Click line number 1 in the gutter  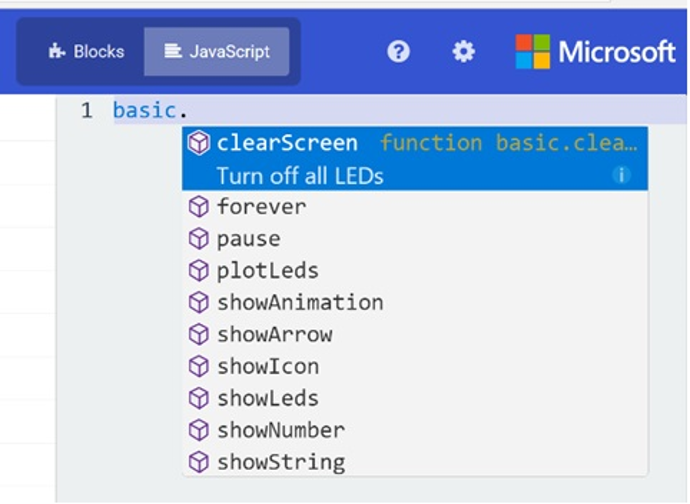87,111
